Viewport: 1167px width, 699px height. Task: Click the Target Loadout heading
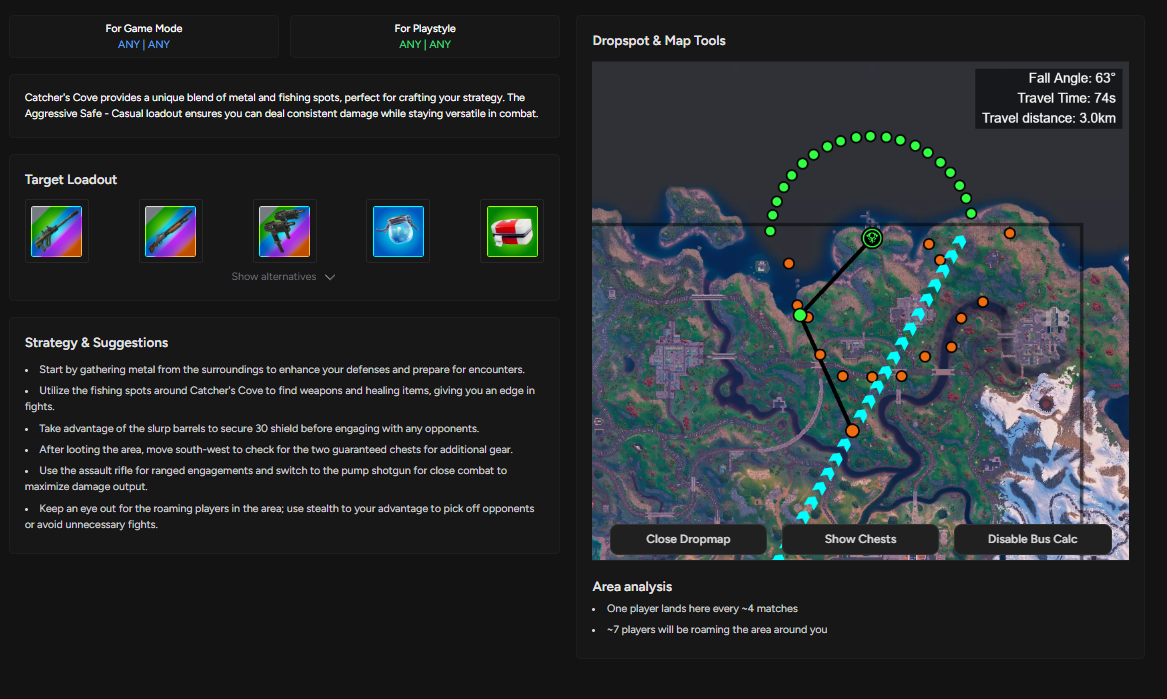point(71,180)
